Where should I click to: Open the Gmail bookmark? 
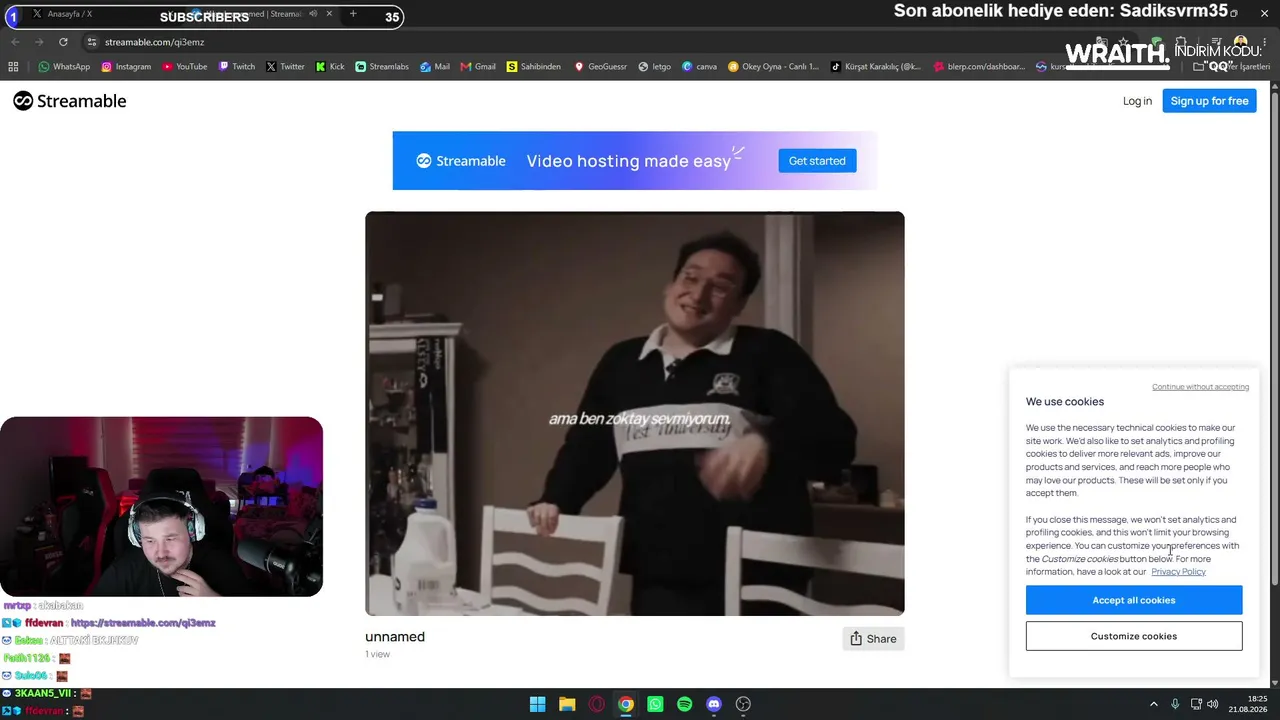click(478, 67)
